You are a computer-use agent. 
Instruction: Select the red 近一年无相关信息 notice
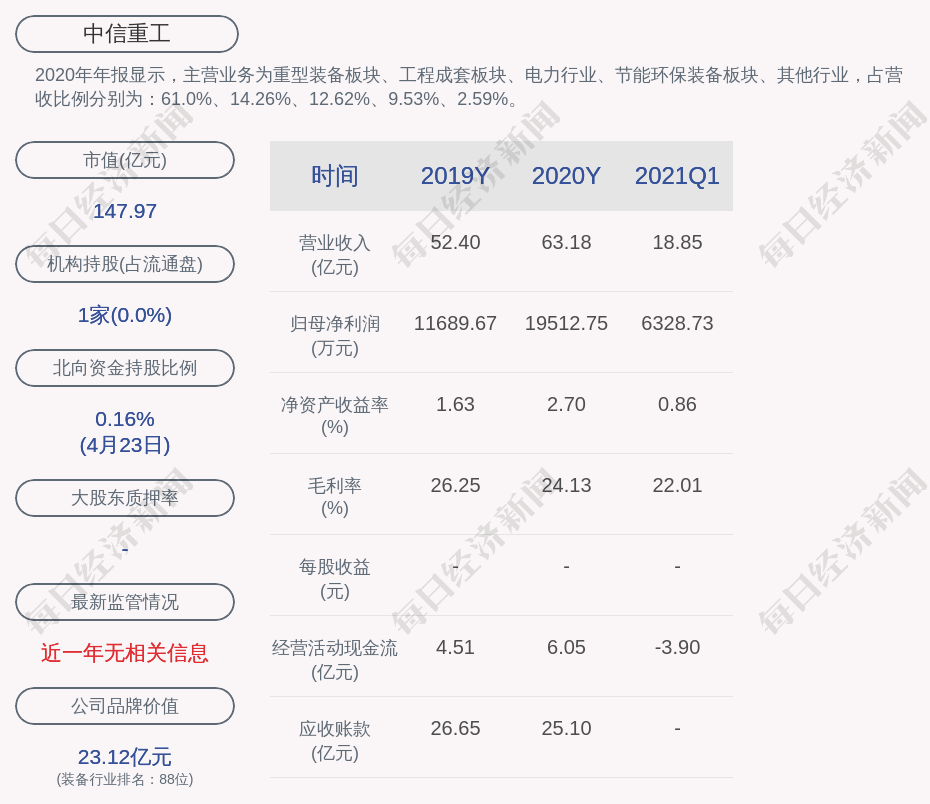click(125, 653)
